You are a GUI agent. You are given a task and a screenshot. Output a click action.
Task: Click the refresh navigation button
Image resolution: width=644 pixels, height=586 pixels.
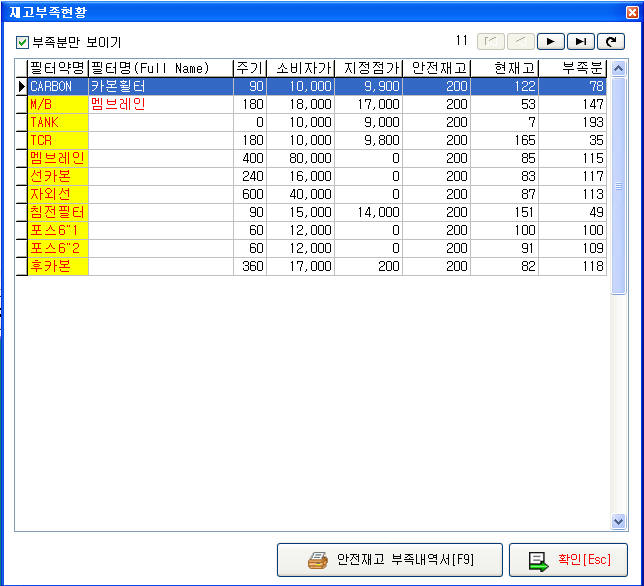point(611,41)
